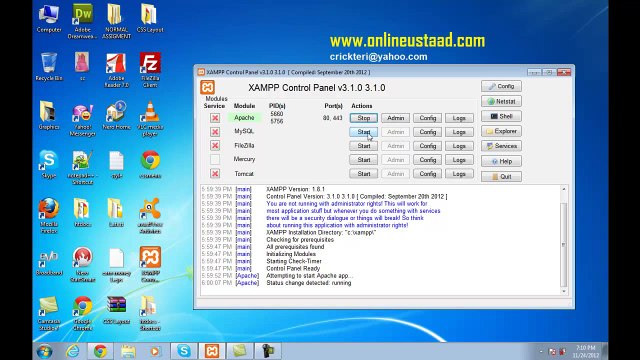The width and height of the screenshot is (640, 360).
Task: Select the Mozilla Firefox desktop icon
Action: (x=49, y=216)
